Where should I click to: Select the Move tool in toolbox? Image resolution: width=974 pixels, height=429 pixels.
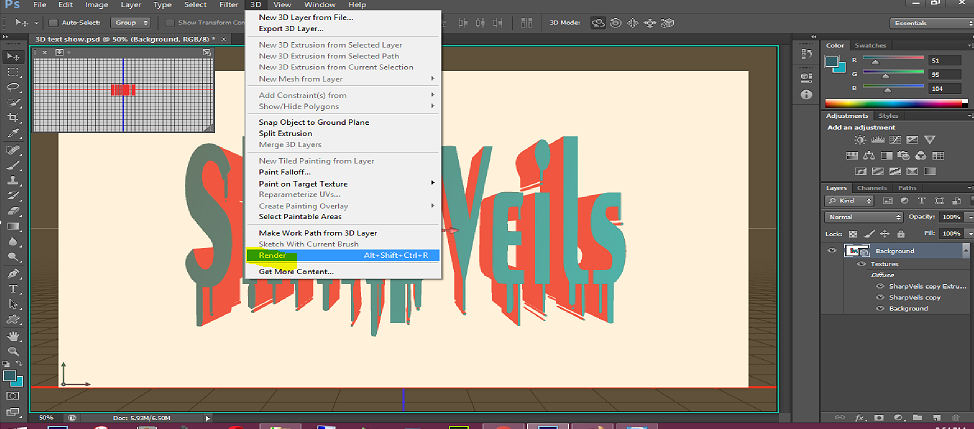click(12, 56)
